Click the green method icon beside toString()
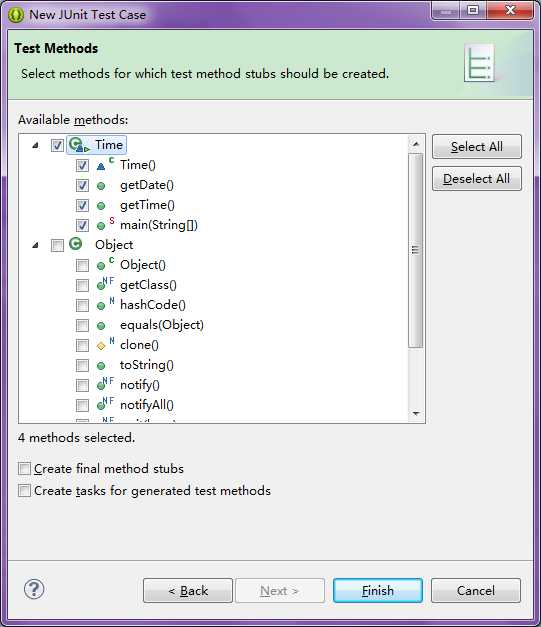The width and height of the screenshot is (541, 627). point(101,365)
